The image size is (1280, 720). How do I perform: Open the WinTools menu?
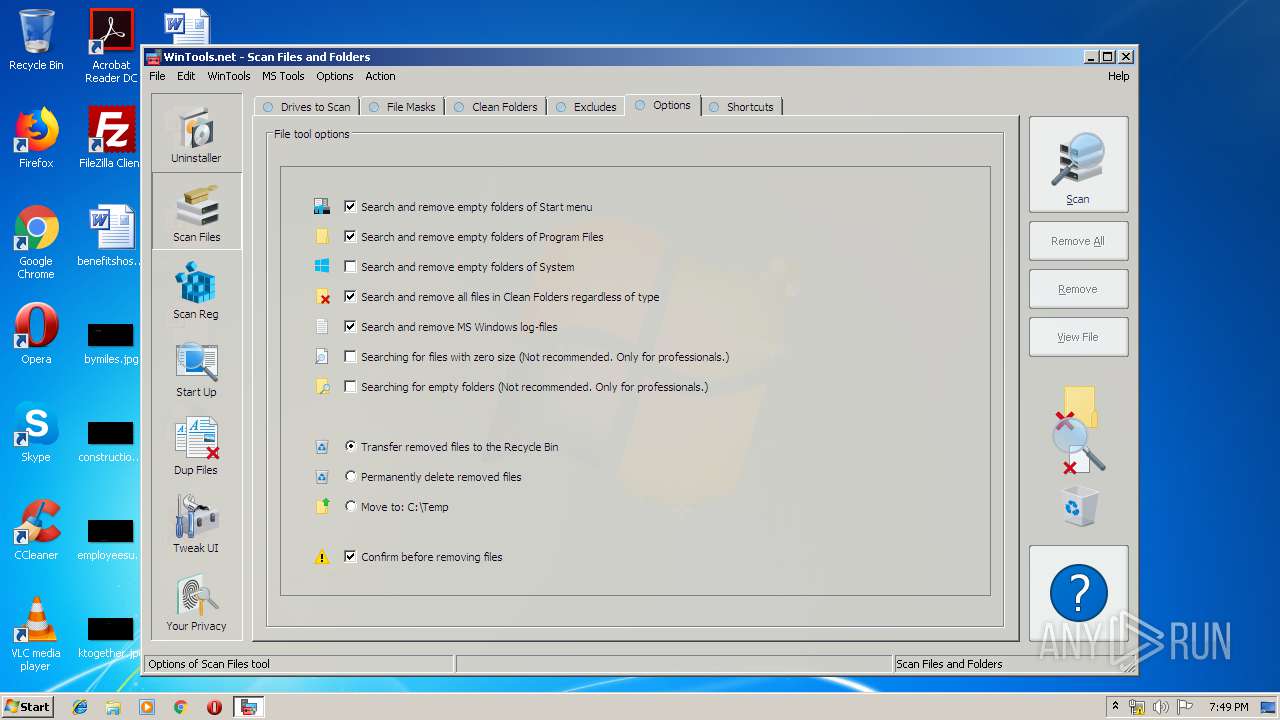tap(229, 76)
